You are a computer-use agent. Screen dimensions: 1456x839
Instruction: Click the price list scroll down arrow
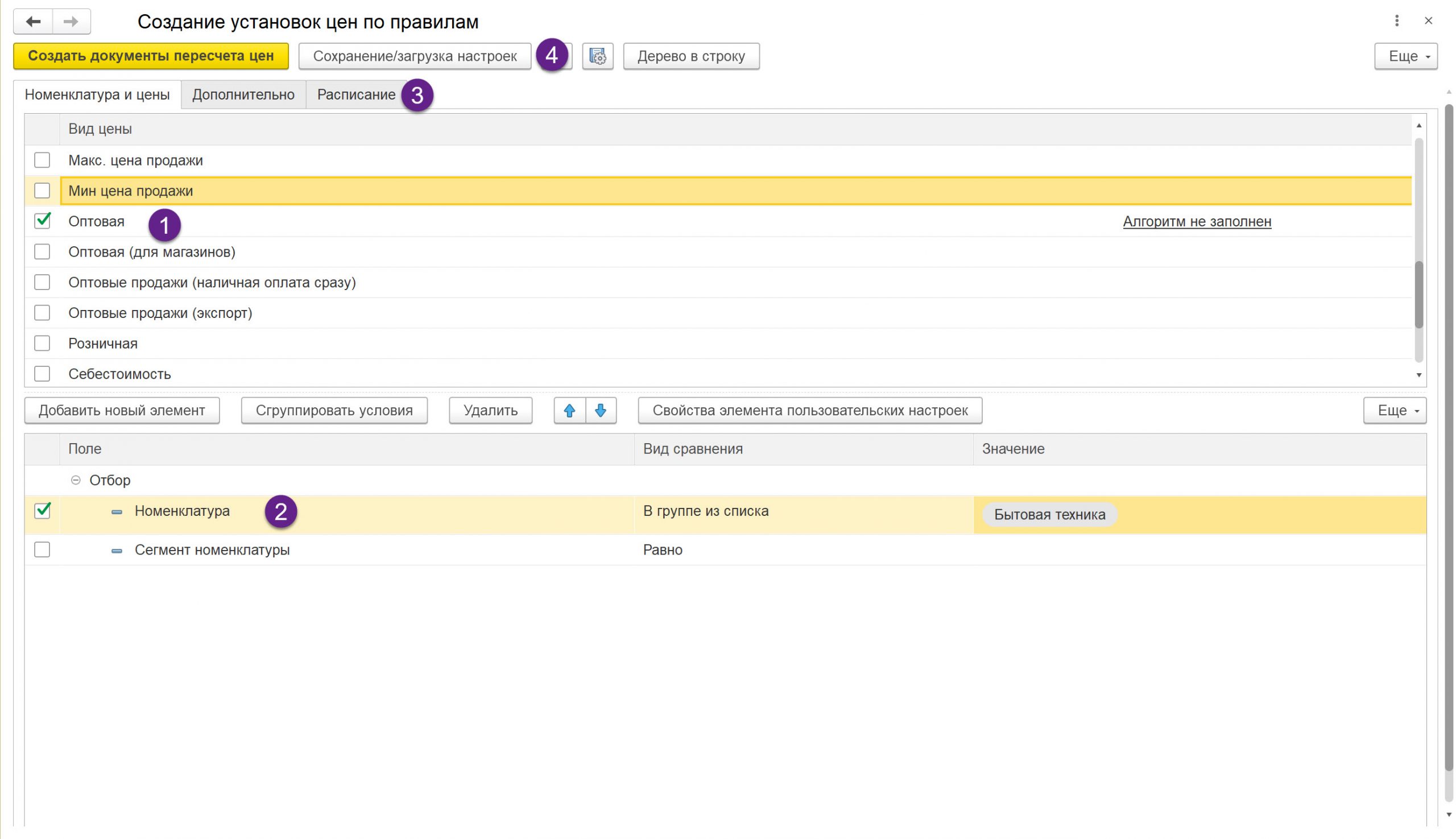click(1418, 375)
